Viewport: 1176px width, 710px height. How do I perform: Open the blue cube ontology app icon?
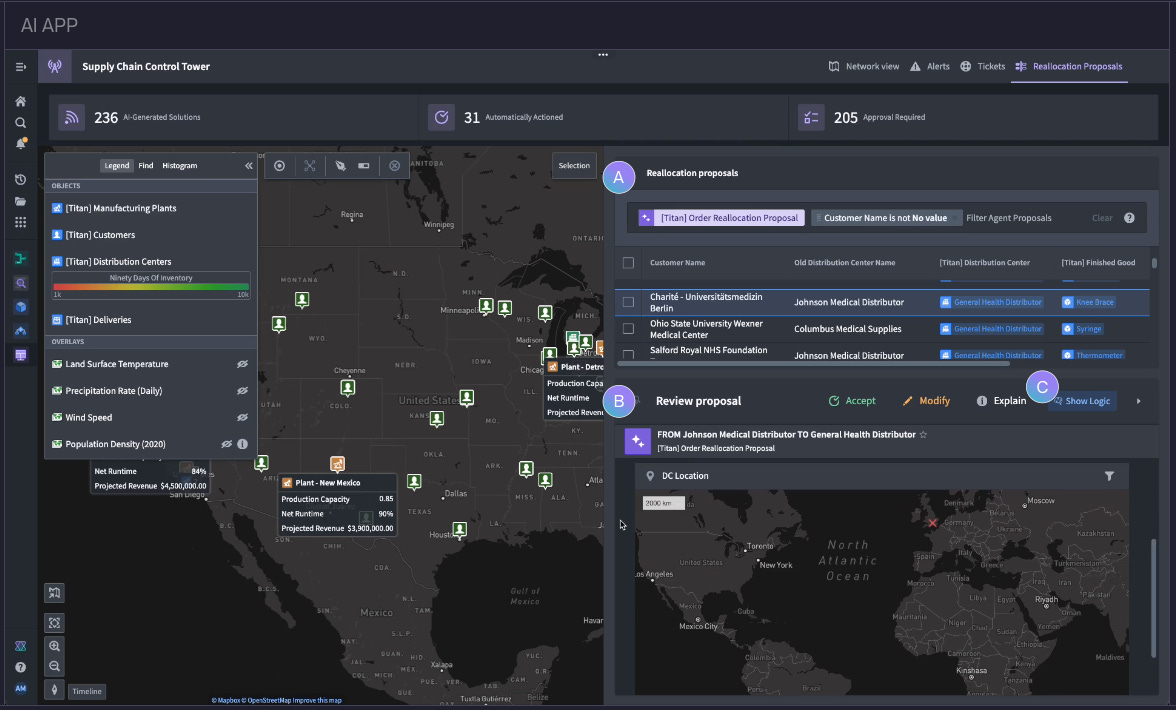click(x=20, y=307)
